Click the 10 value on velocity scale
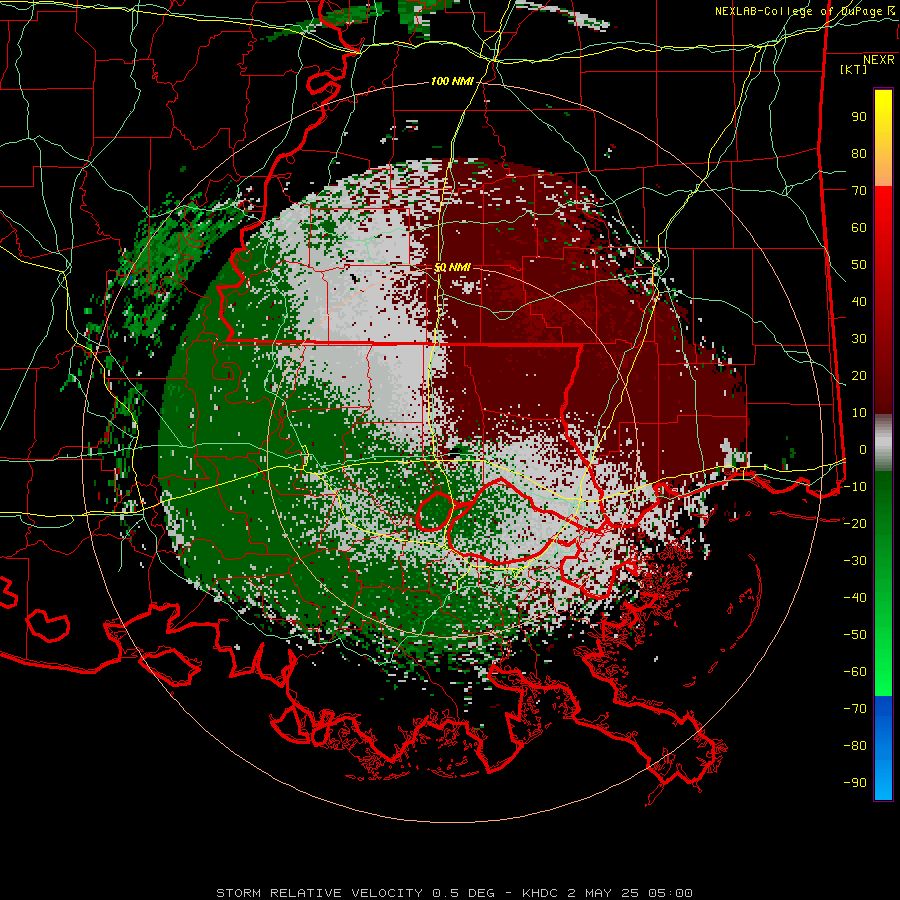The image size is (900, 900). pos(859,413)
